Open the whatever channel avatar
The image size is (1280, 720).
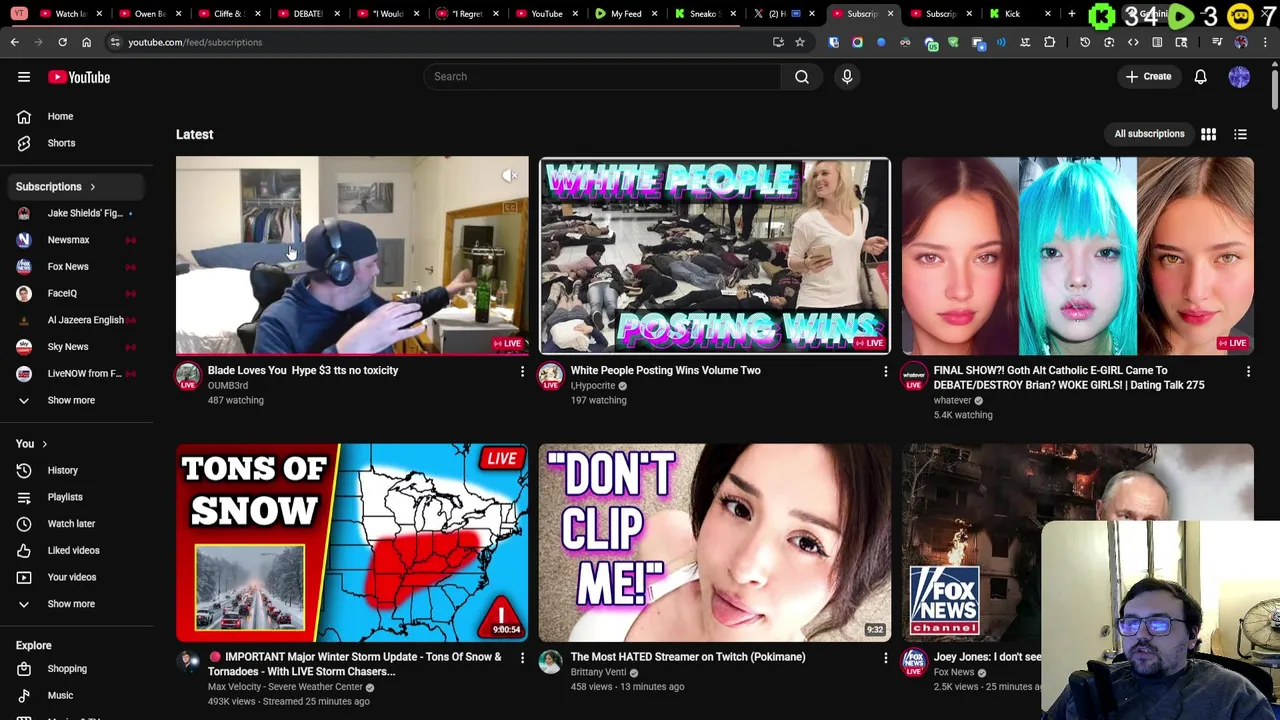tap(914, 377)
